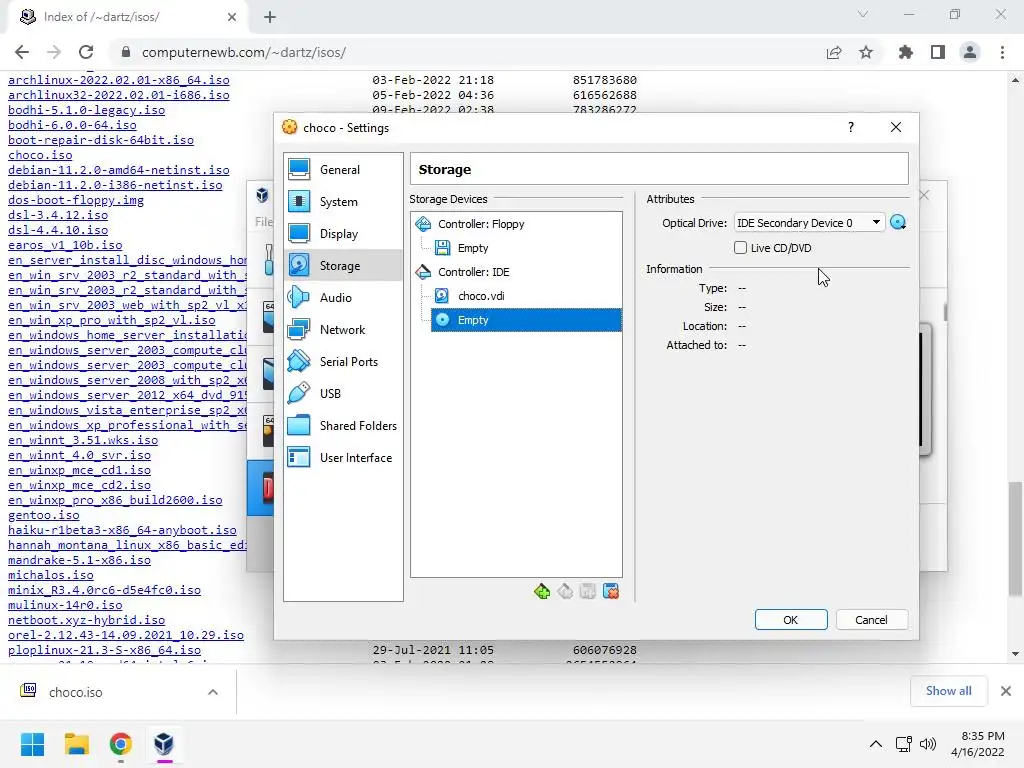Open the Display settings category
This screenshot has height=768, width=1024.
point(343,234)
